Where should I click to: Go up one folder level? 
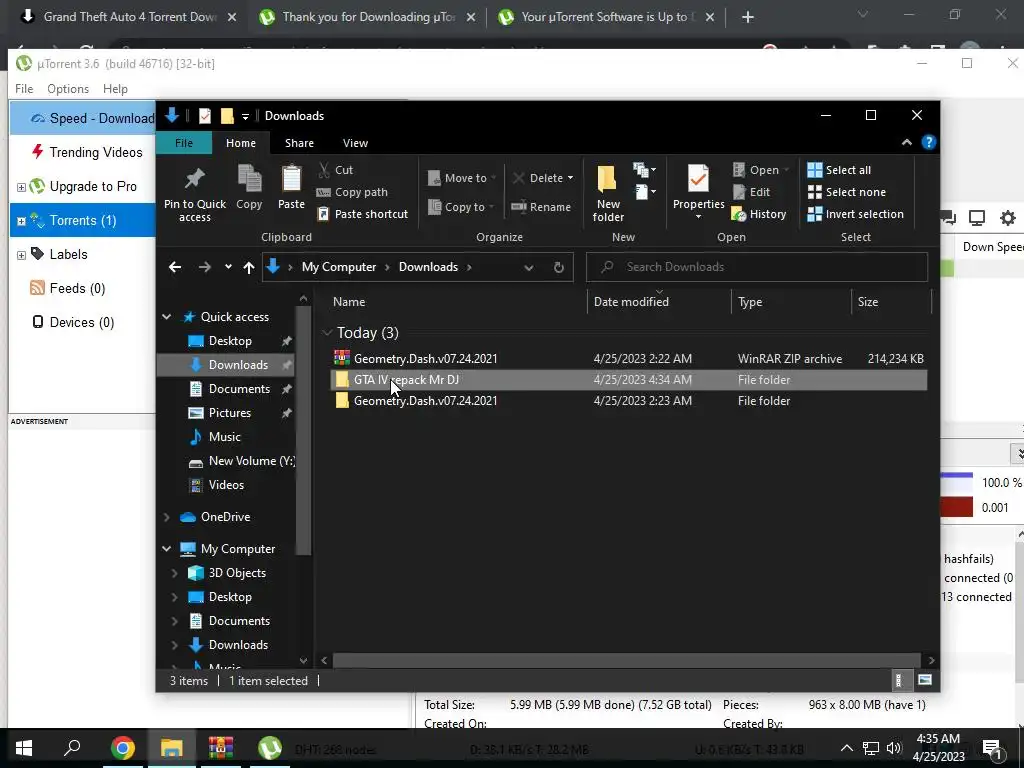click(249, 267)
